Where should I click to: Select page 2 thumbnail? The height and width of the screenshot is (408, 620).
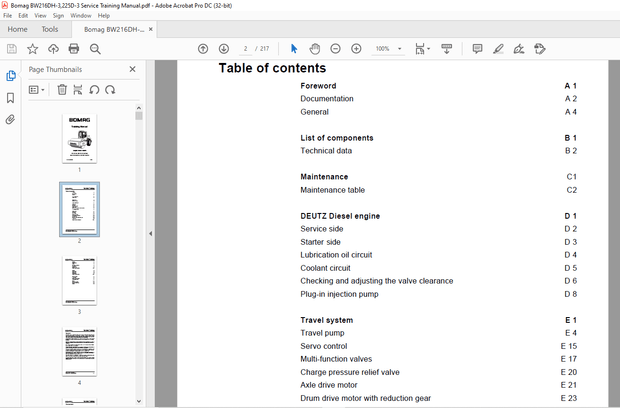(x=79, y=209)
